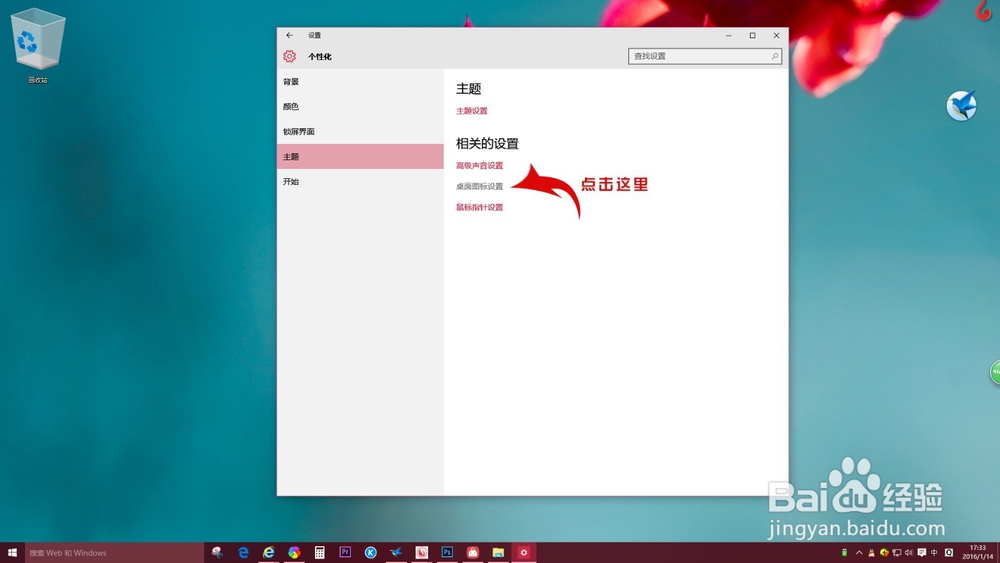Screen dimensions: 1000x563
Task: Open the Calculator from the taskbar
Action: point(320,553)
